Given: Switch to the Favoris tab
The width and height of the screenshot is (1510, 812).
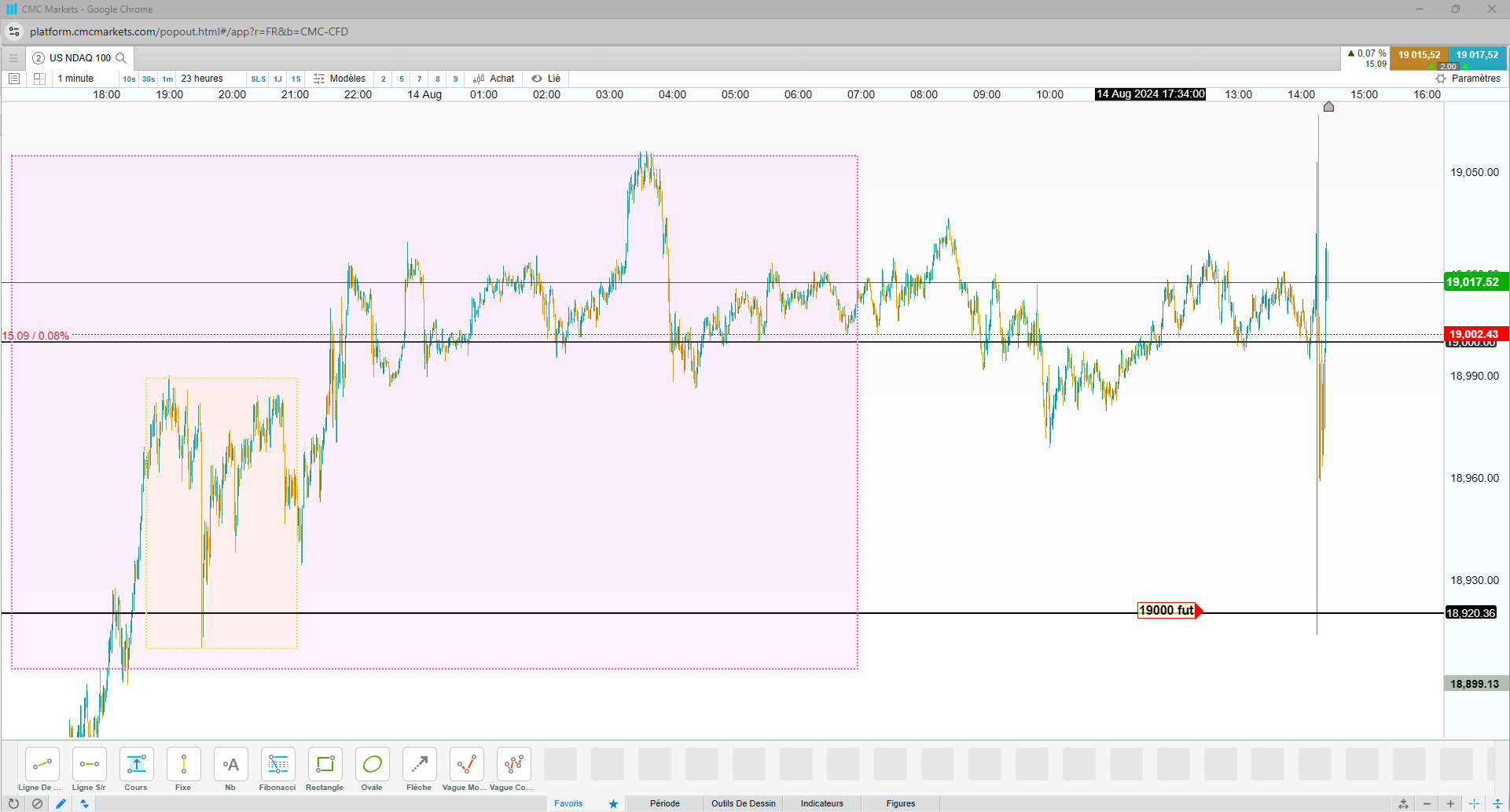Looking at the screenshot, I should click(568, 803).
